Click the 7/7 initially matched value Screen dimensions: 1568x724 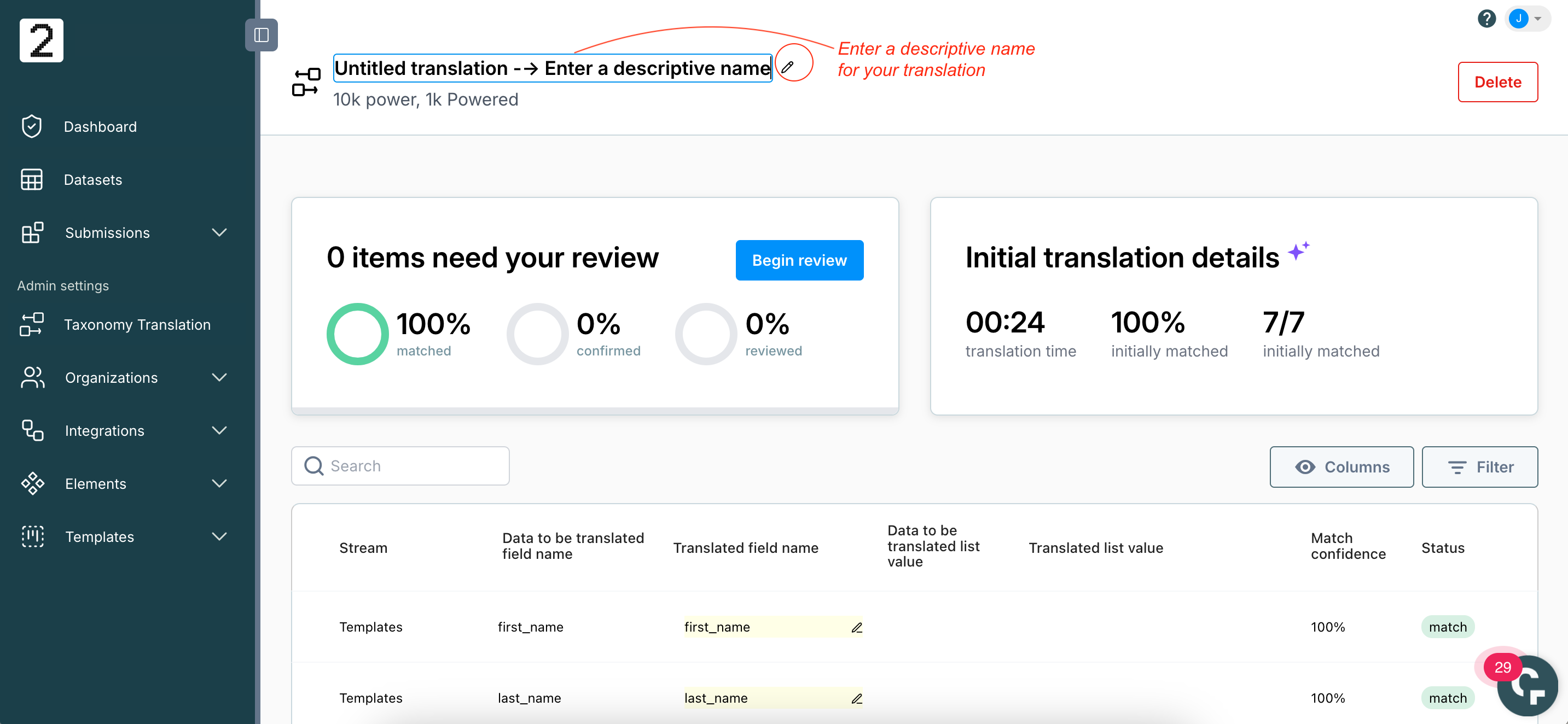click(x=1284, y=322)
